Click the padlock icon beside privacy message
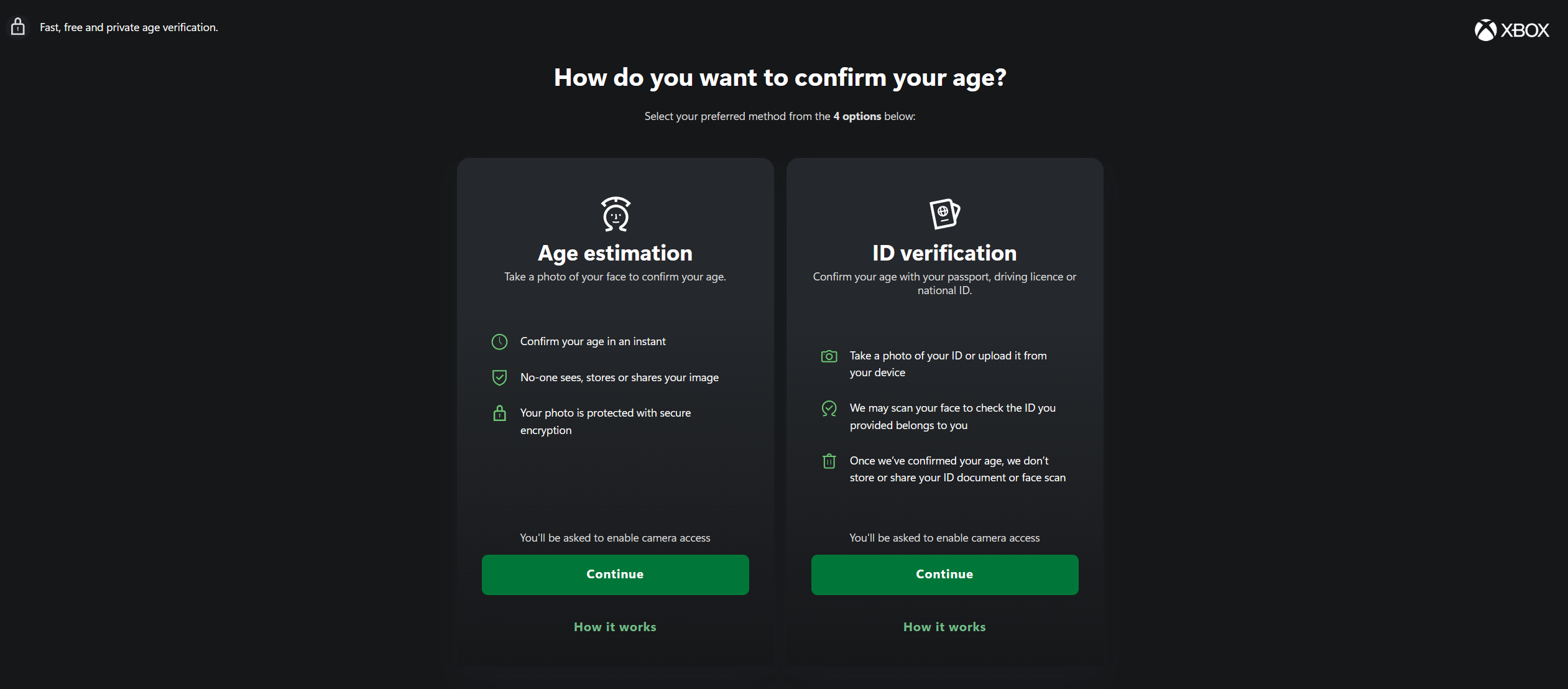The height and width of the screenshot is (689, 1568). (18, 27)
